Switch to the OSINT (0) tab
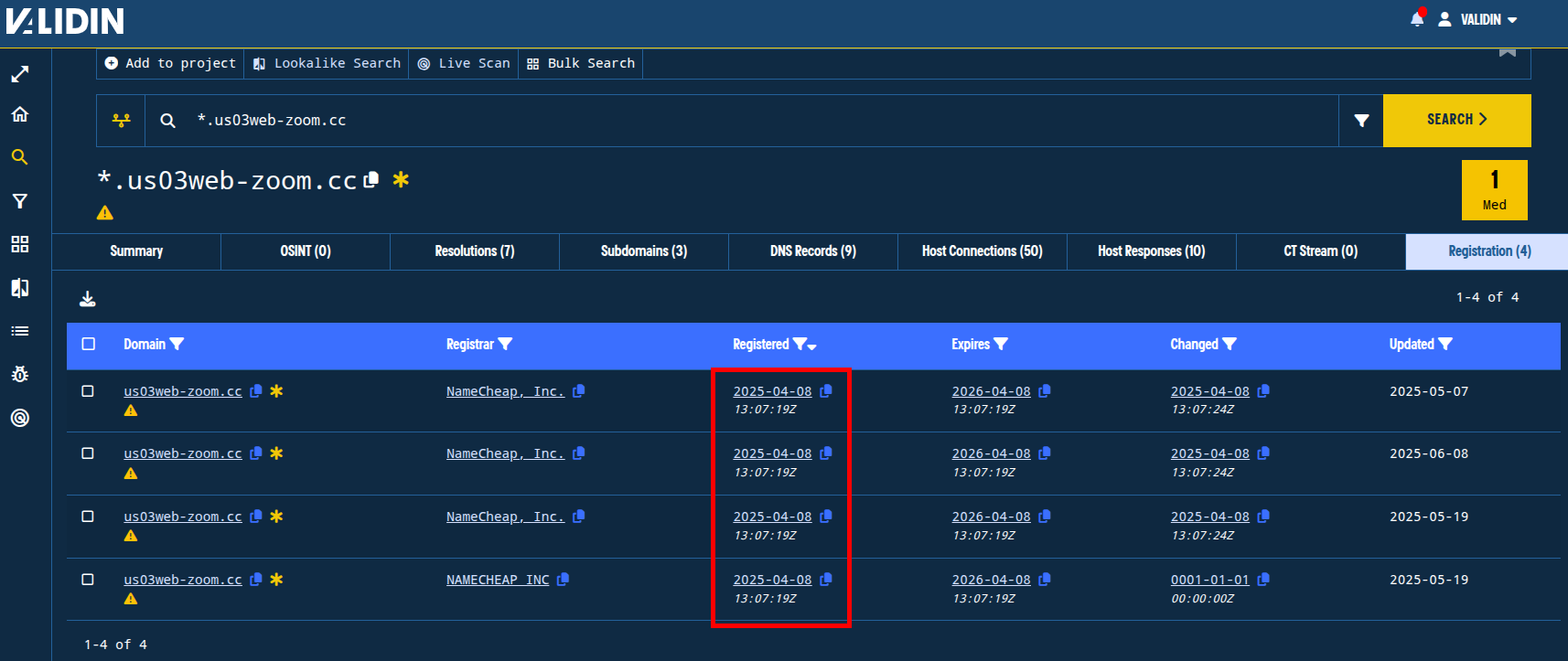The image size is (1568, 661). (306, 251)
